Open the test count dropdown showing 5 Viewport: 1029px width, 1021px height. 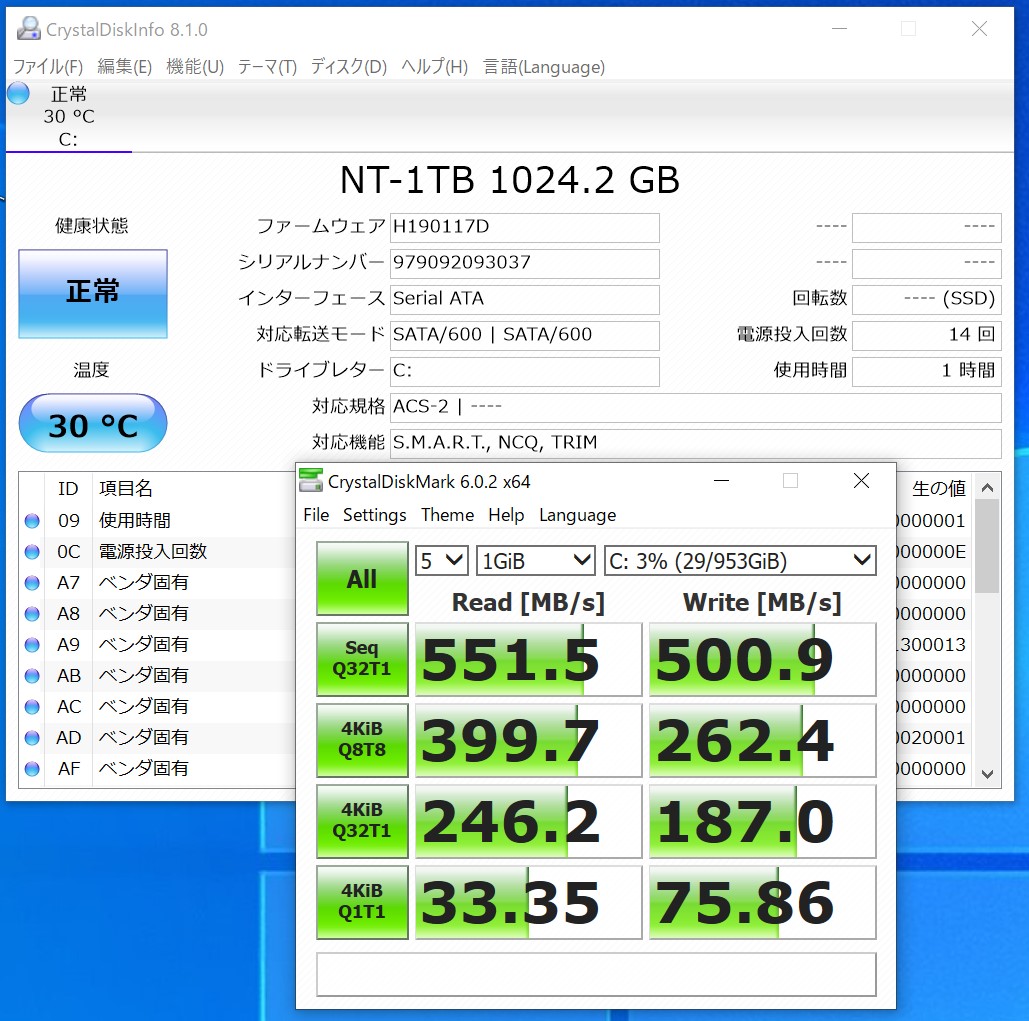442,560
